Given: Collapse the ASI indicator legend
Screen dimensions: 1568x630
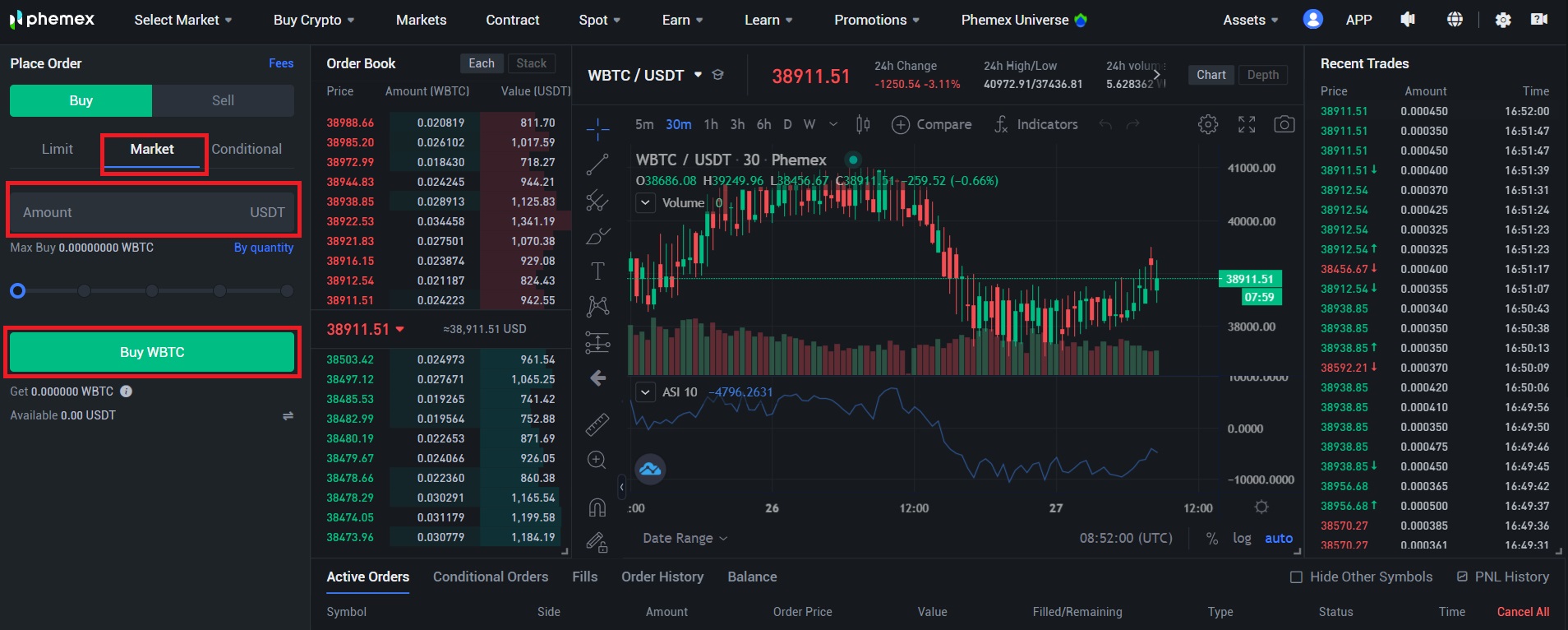Looking at the screenshot, I should coord(645,391).
